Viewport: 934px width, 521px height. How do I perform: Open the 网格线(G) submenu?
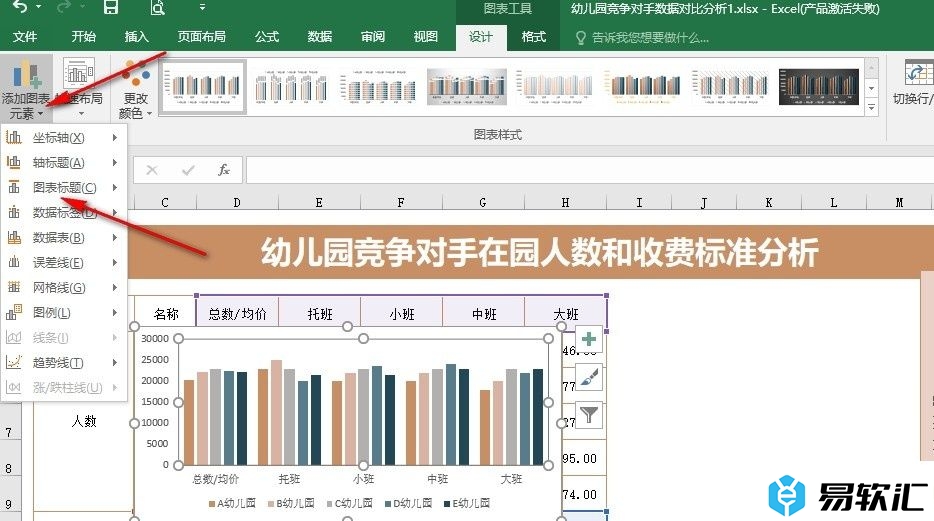coord(64,288)
